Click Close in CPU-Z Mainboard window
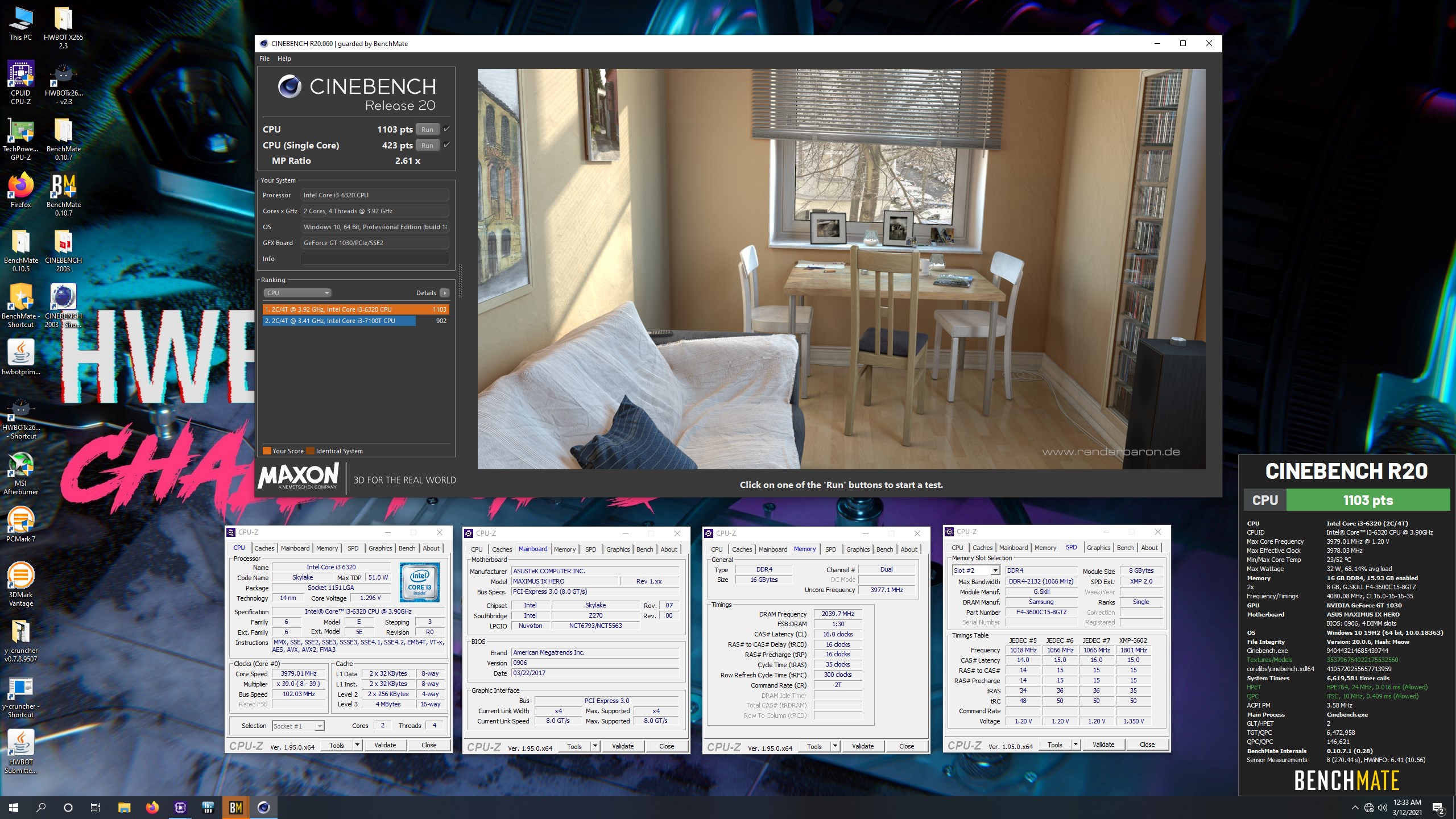This screenshot has height=819, width=1456. pyautogui.click(x=667, y=746)
